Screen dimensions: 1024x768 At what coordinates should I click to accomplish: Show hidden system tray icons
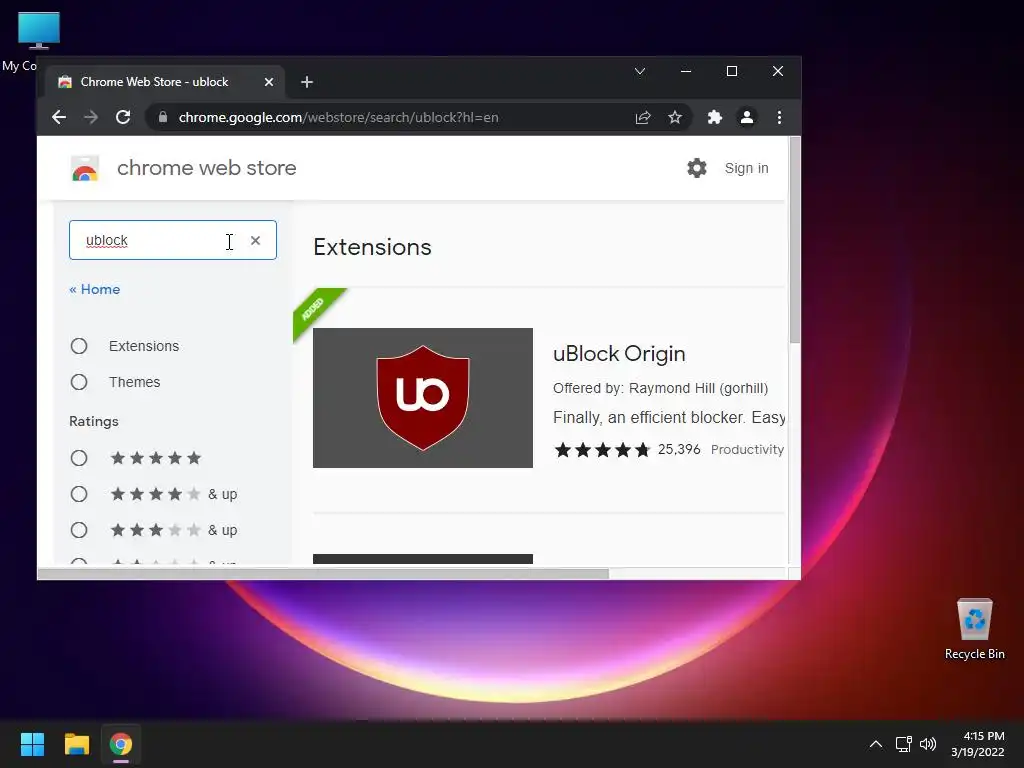[x=876, y=744]
